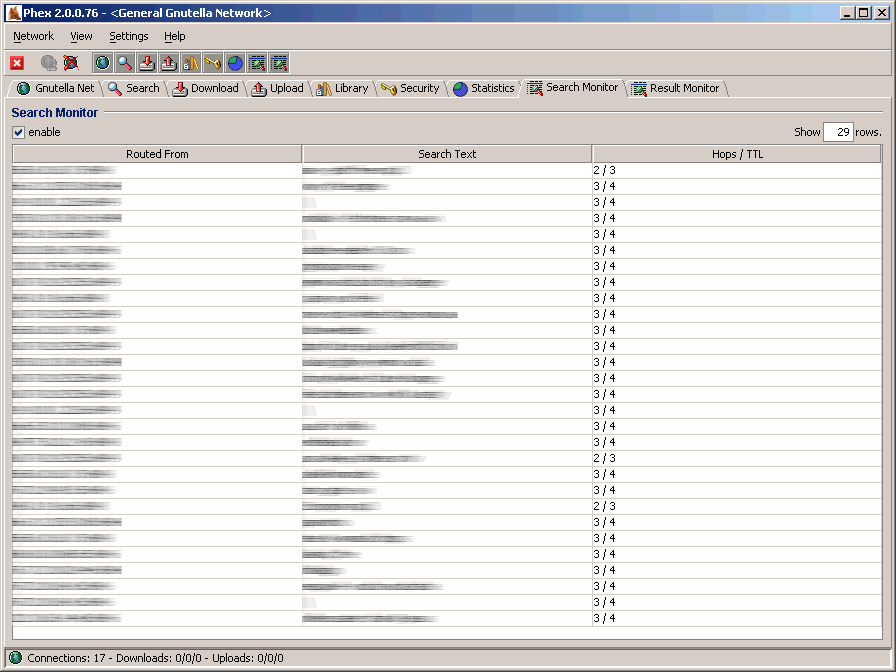Click the Show rows number field
The height and width of the screenshot is (672, 896).
[x=838, y=132]
